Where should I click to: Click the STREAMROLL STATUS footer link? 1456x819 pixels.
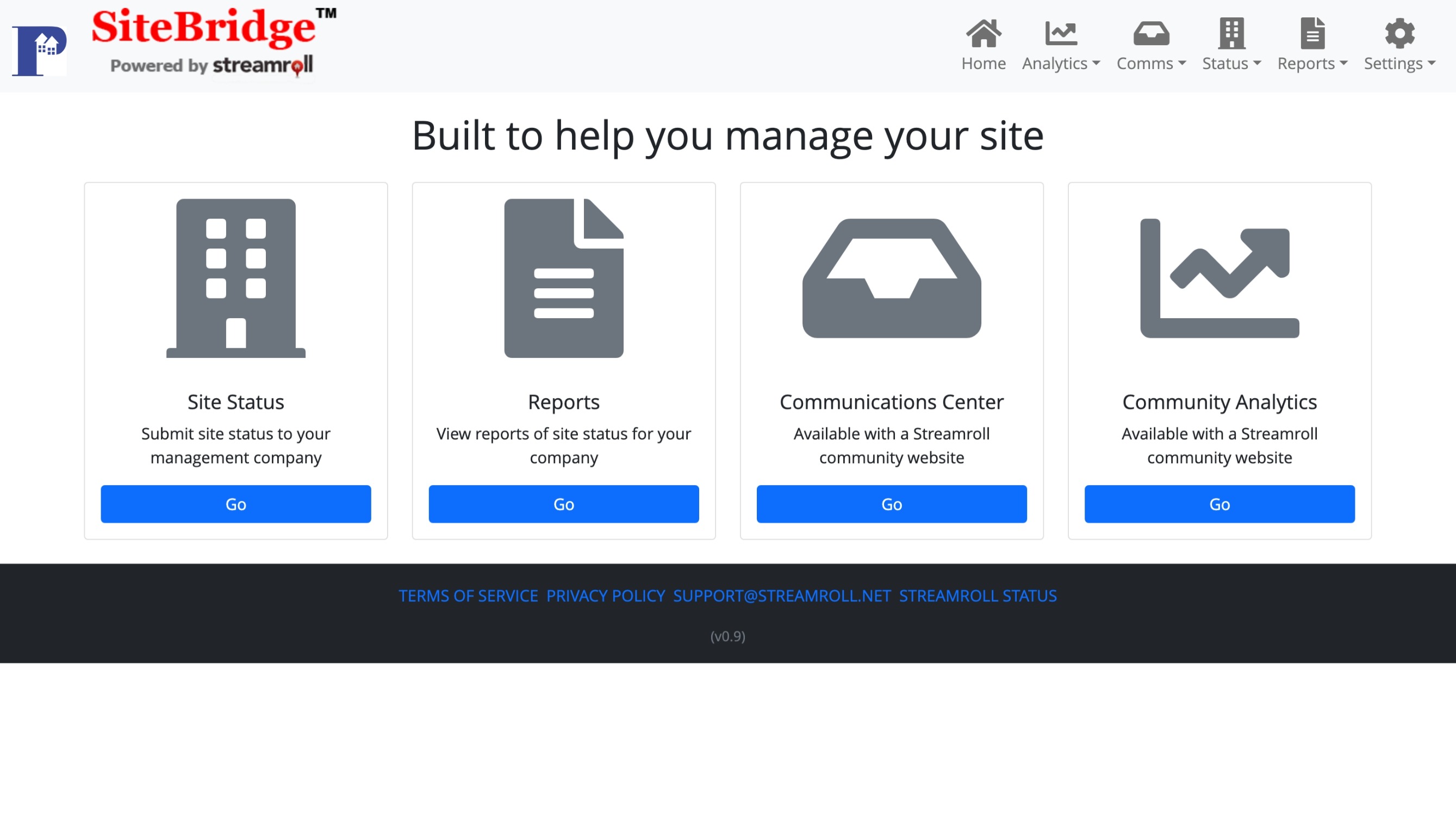tap(978, 596)
